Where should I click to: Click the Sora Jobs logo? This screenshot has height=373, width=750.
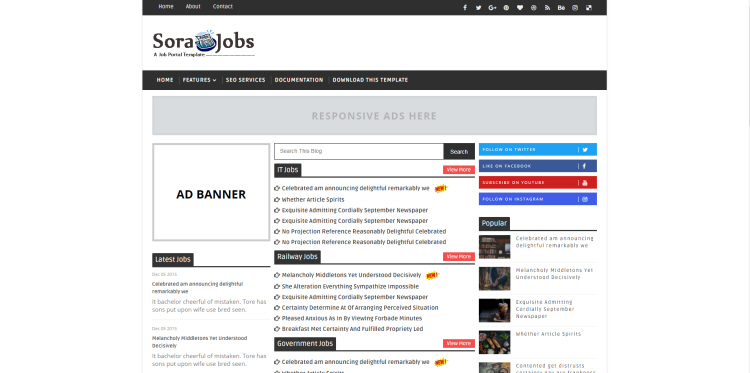[203, 44]
